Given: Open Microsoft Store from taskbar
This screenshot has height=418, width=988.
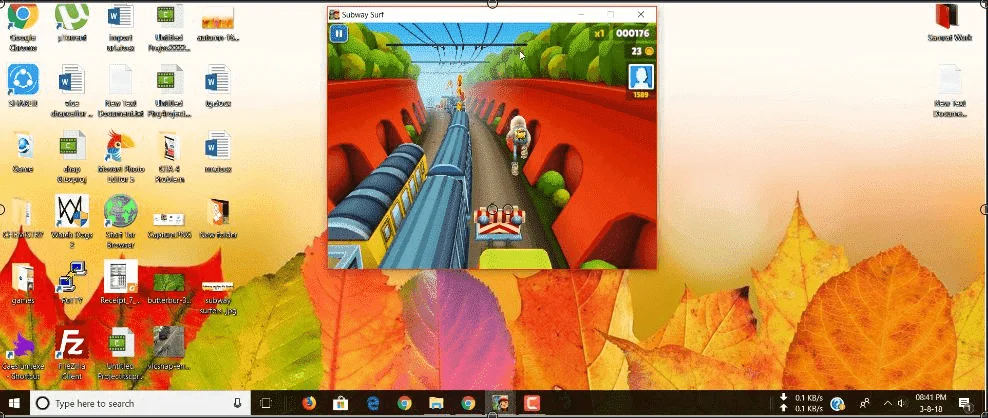Looking at the screenshot, I should click(340, 403).
